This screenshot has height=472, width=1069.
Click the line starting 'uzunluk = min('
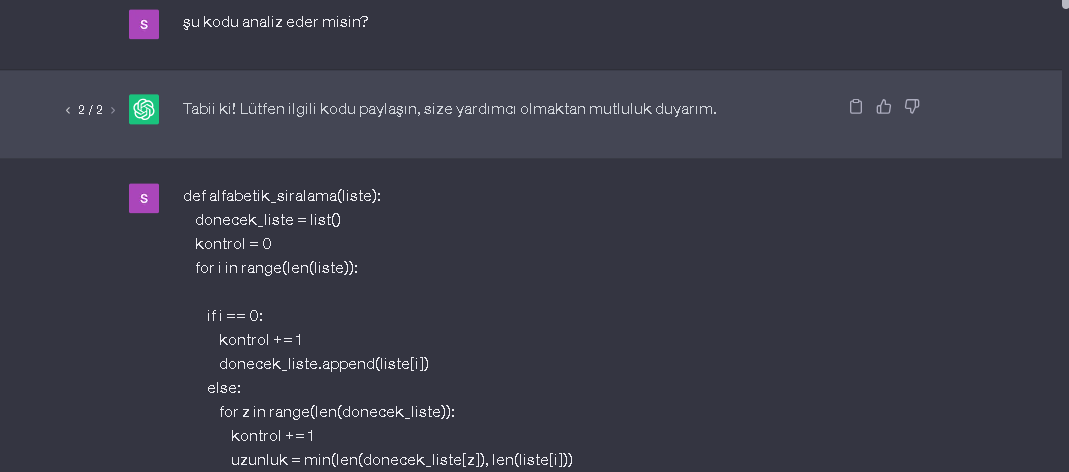402,460
